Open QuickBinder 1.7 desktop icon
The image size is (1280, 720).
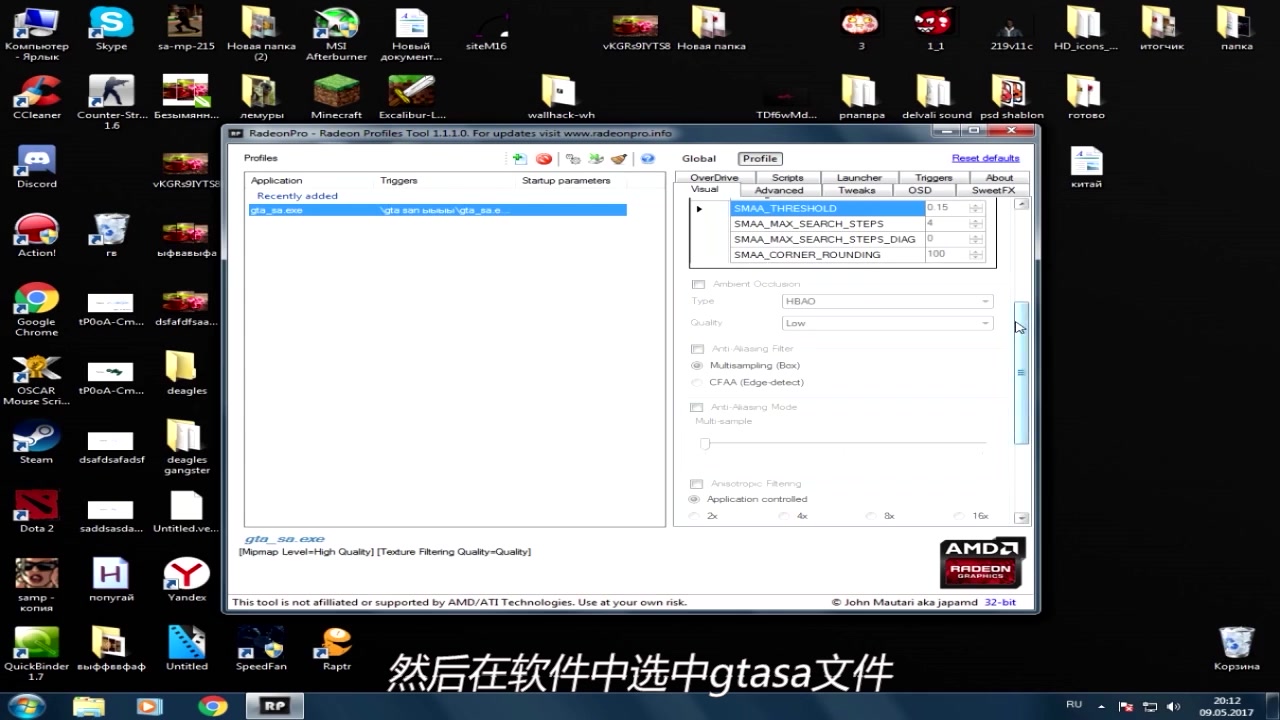click(x=37, y=654)
